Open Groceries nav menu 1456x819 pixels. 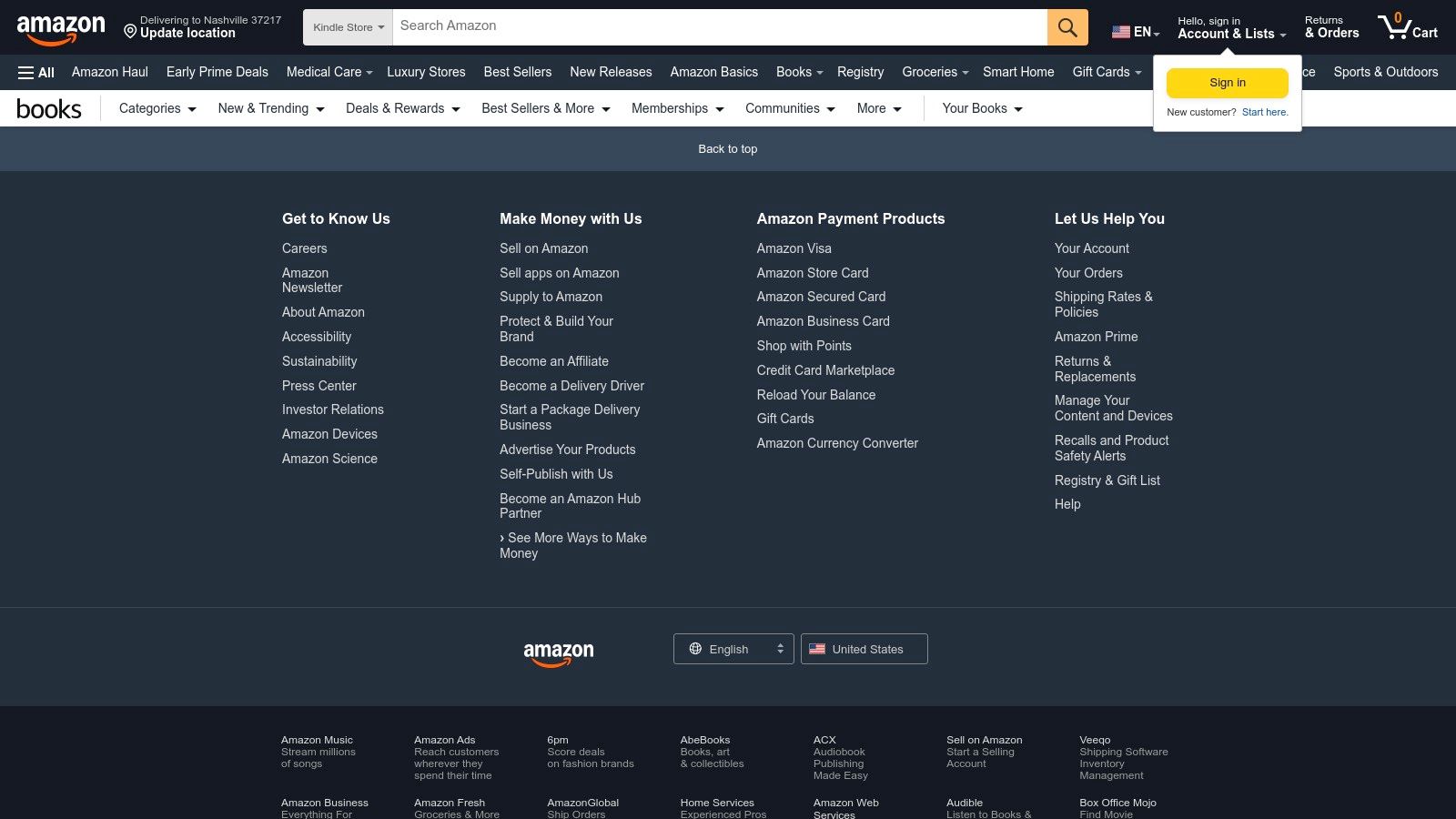[x=935, y=72]
